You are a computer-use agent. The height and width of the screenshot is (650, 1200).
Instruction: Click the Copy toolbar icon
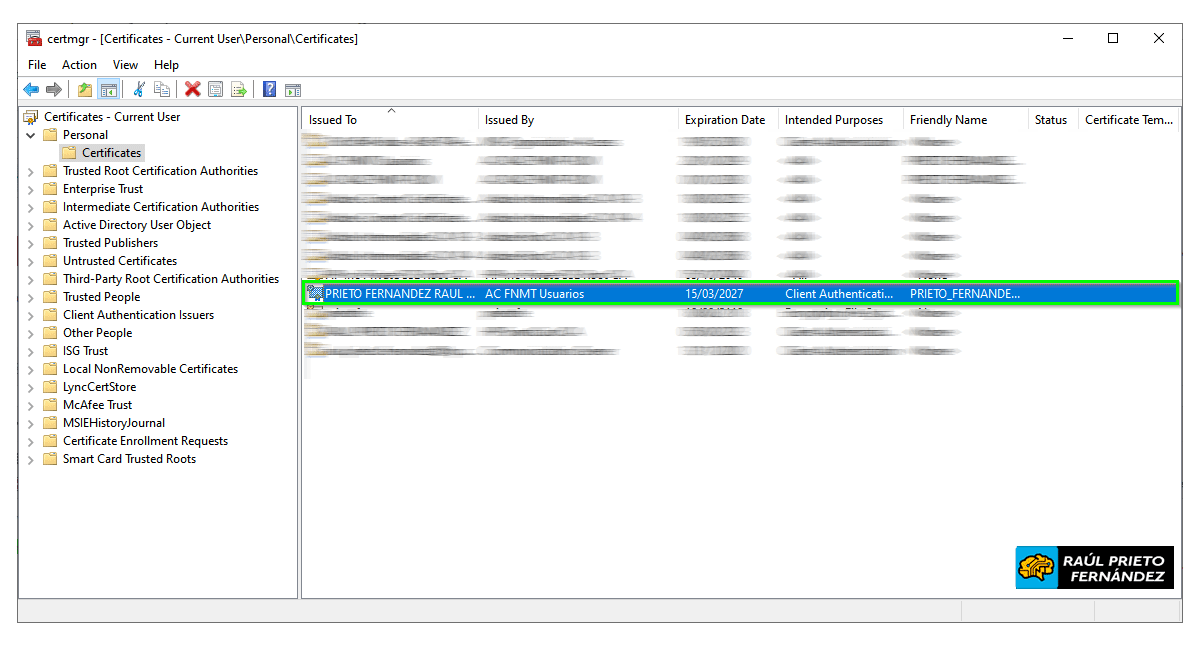(162, 90)
